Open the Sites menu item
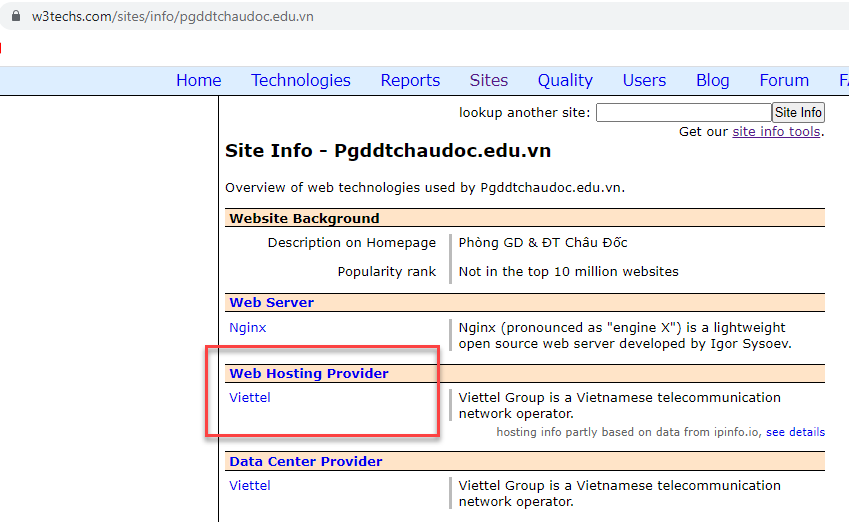 (488, 80)
